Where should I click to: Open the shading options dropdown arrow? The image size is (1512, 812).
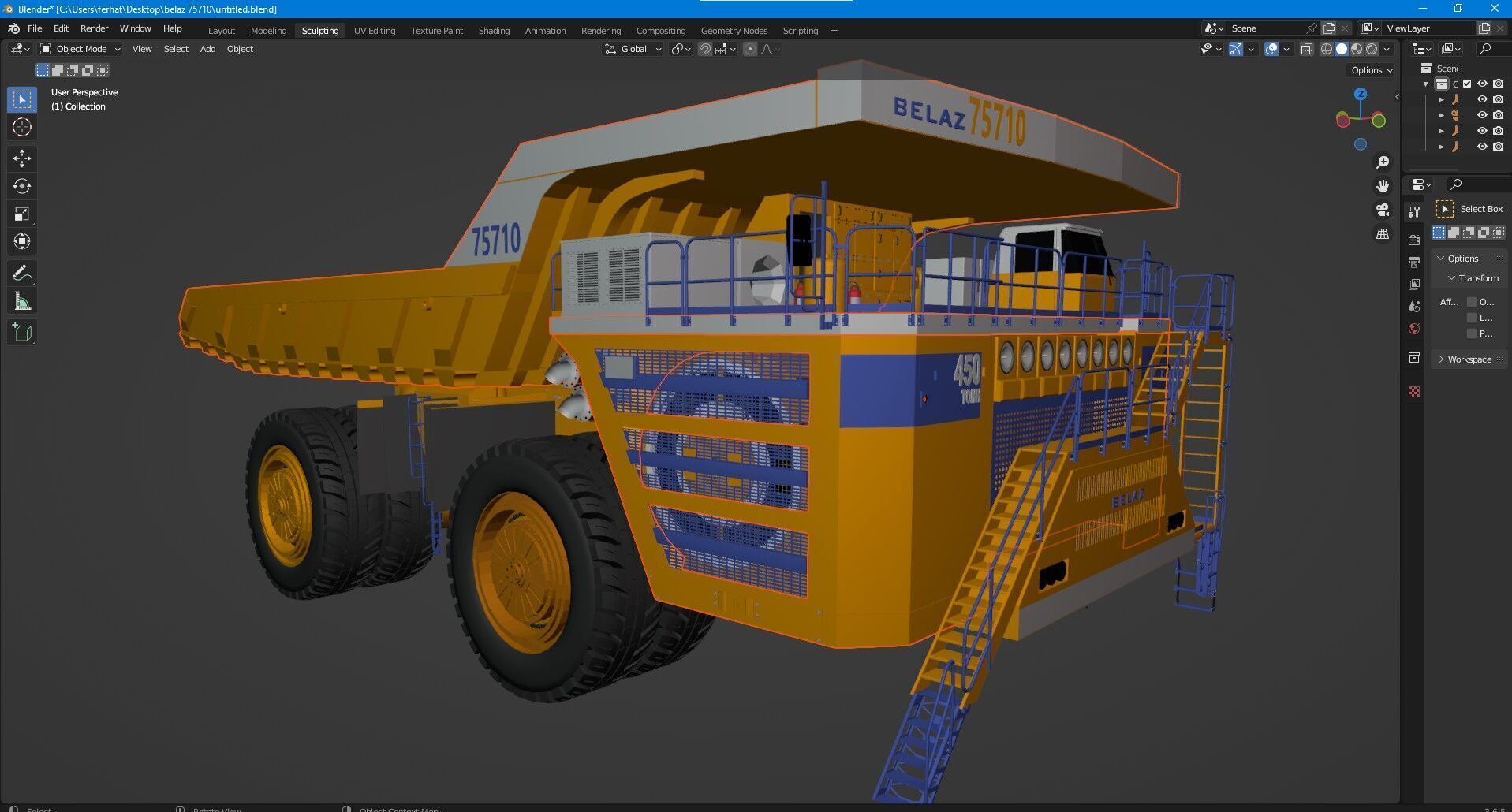(1387, 49)
